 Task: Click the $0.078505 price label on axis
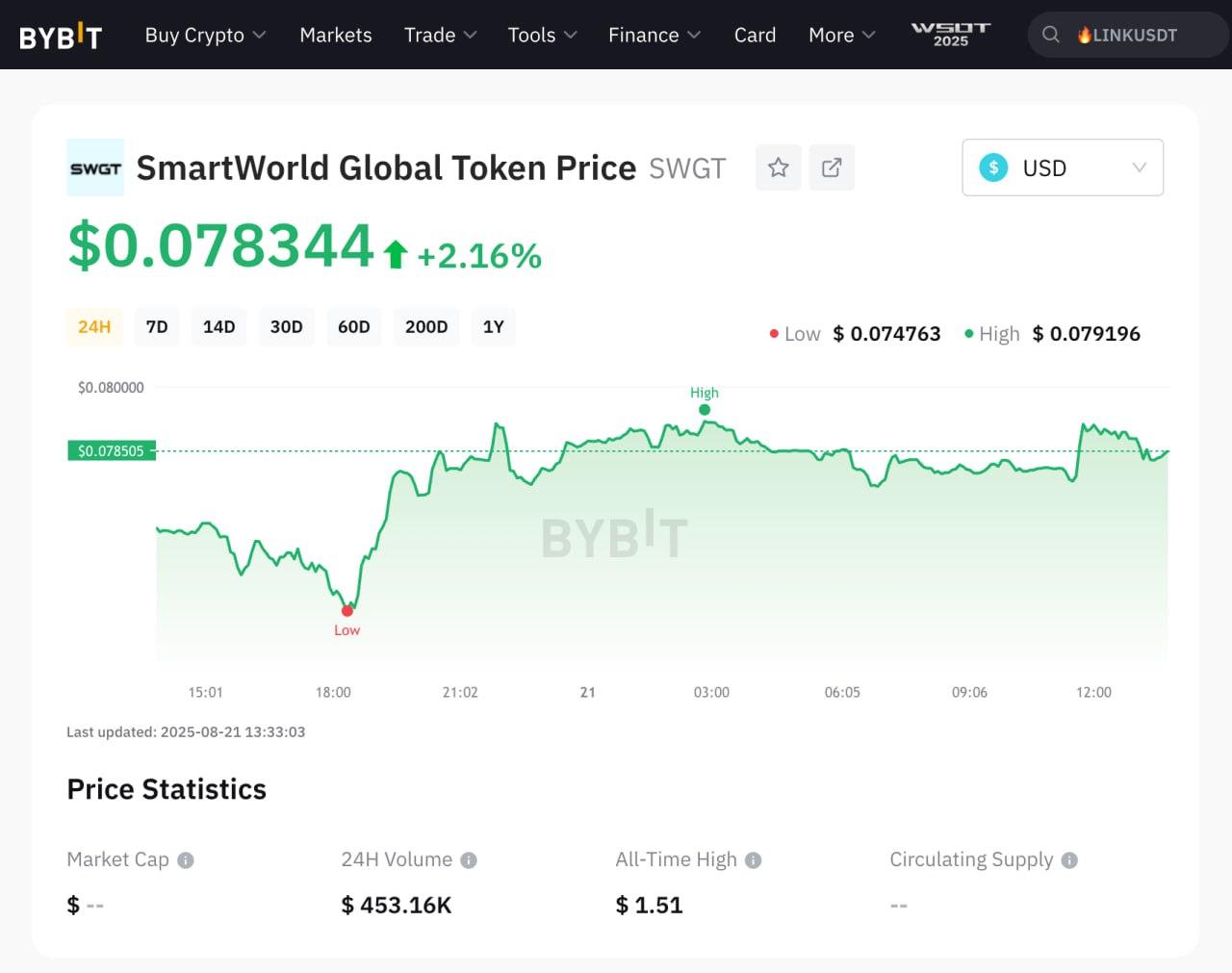click(111, 450)
